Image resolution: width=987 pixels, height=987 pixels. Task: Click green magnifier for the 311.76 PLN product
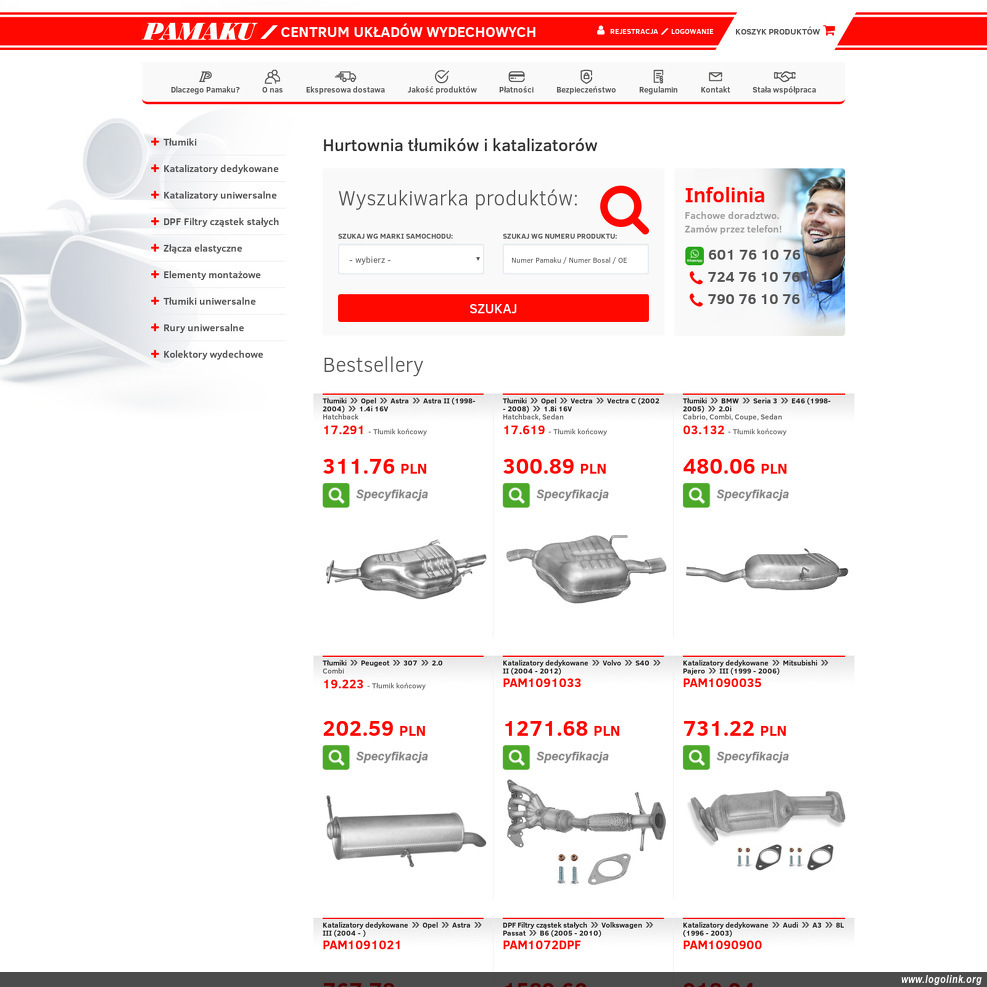pos(336,495)
